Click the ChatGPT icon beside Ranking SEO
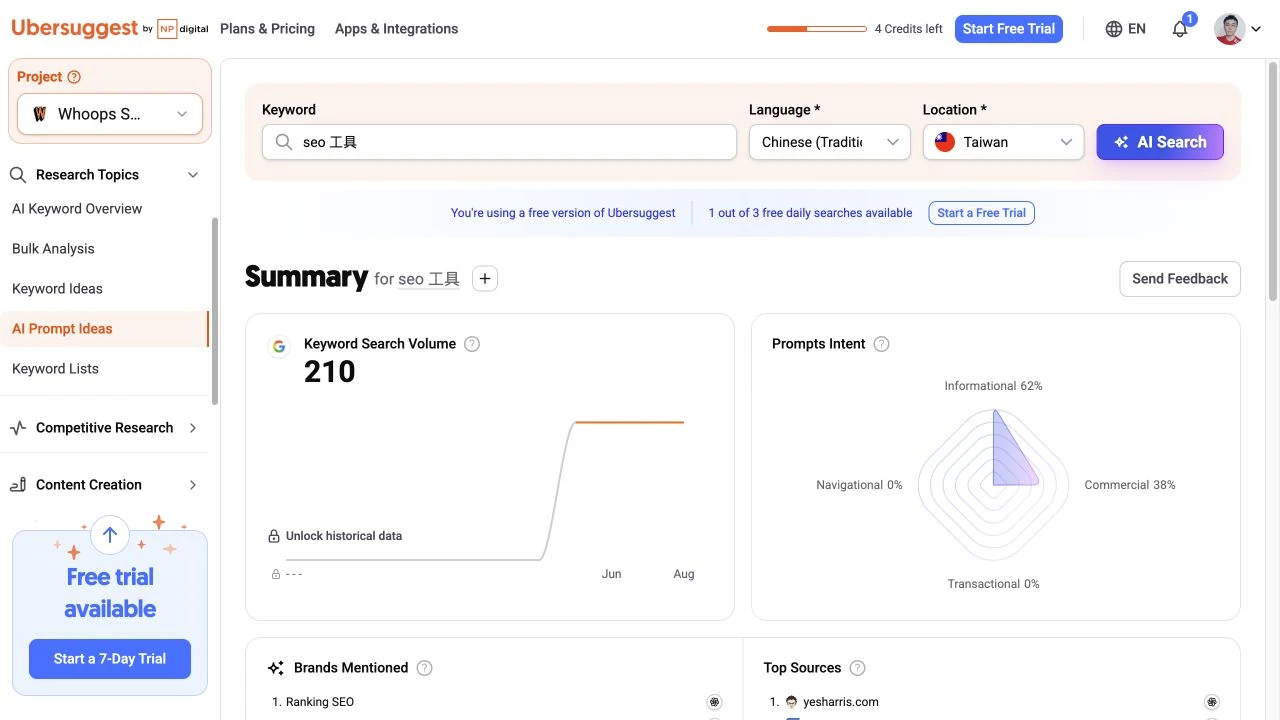This screenshot has height=720, width=1280. point(714,702)
